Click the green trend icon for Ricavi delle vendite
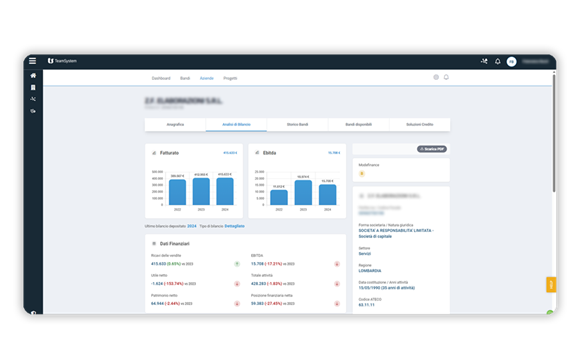The image size is (576, 362). click(x=237, y=264)
